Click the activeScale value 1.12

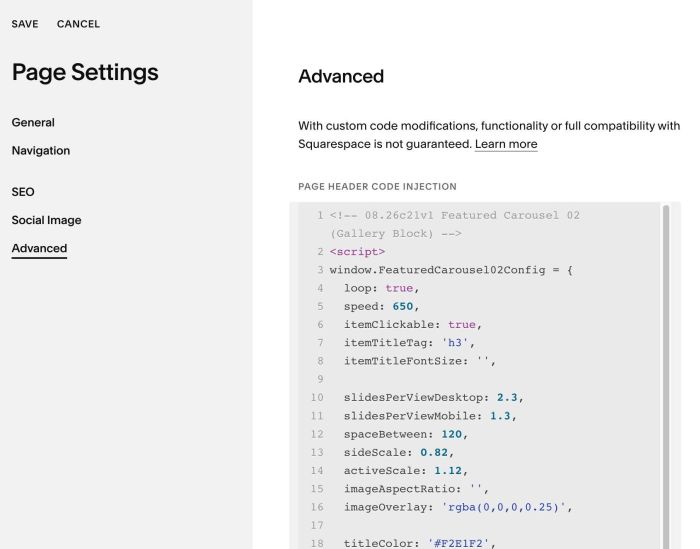[448, 471]
